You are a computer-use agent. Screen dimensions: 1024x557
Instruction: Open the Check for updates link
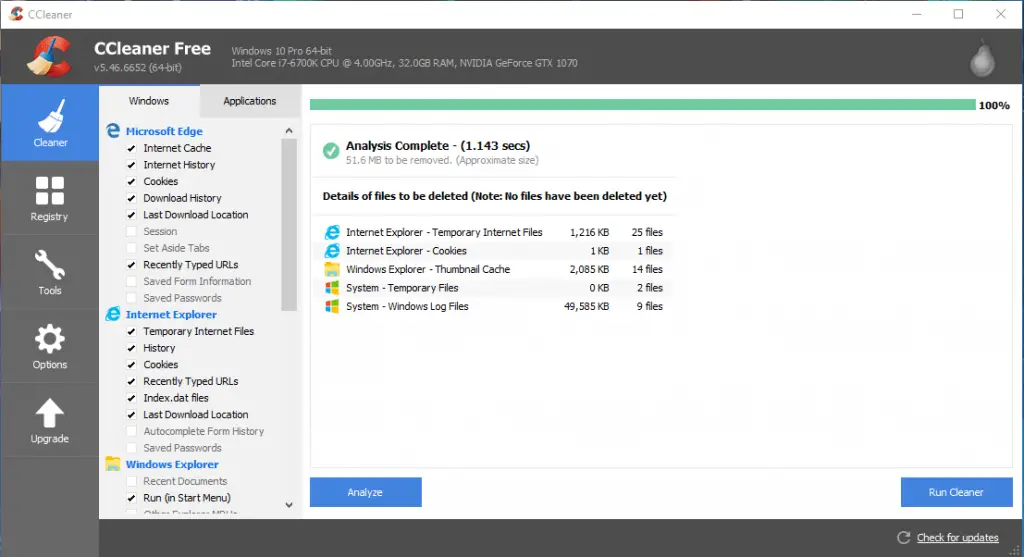957,537
